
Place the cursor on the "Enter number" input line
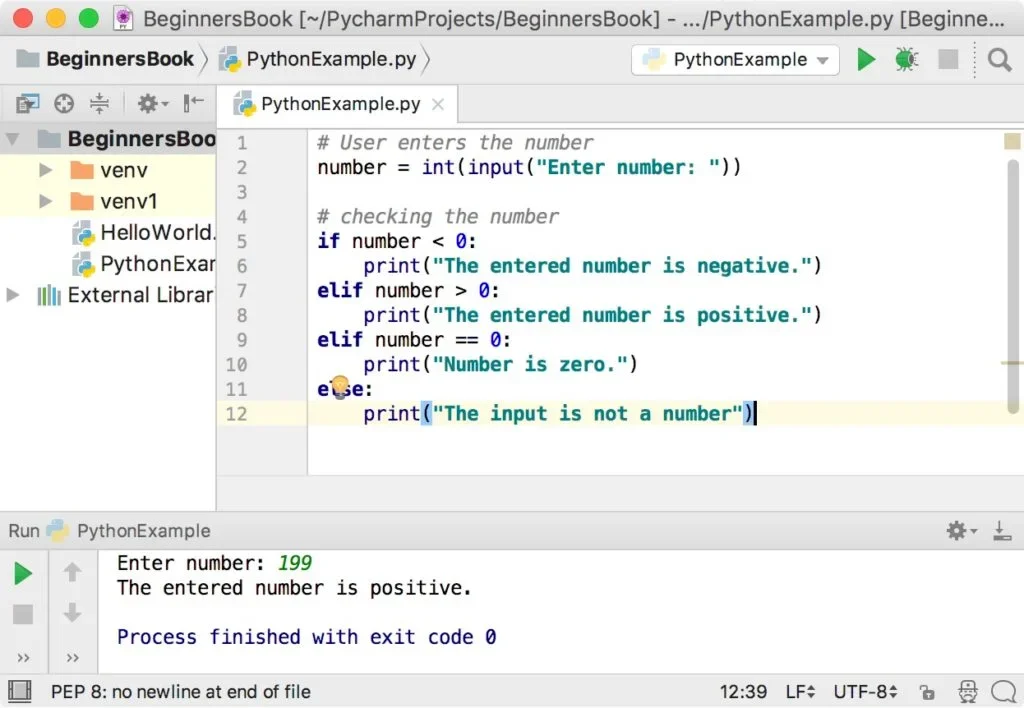click(x=529, y=168)
